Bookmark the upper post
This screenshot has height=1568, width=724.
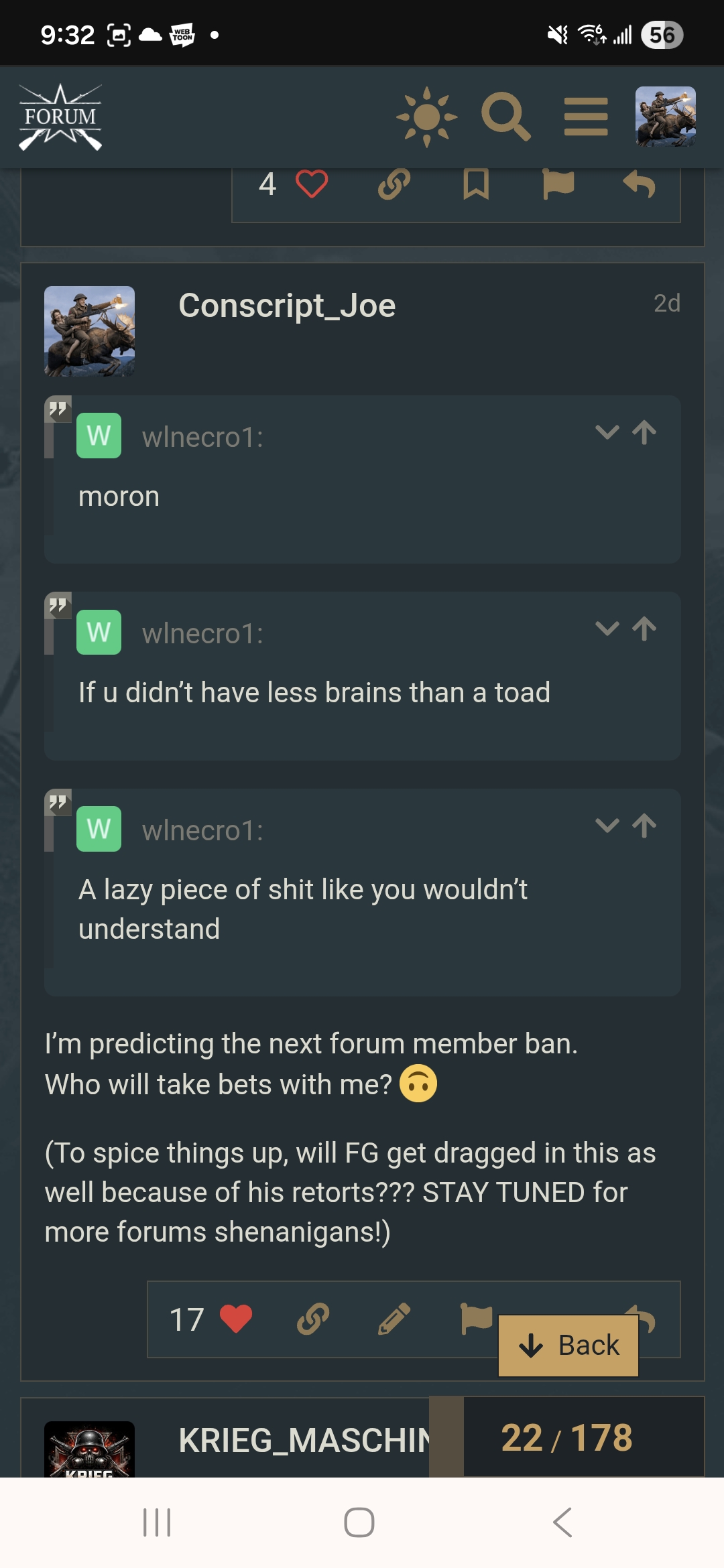pos(476,184)
